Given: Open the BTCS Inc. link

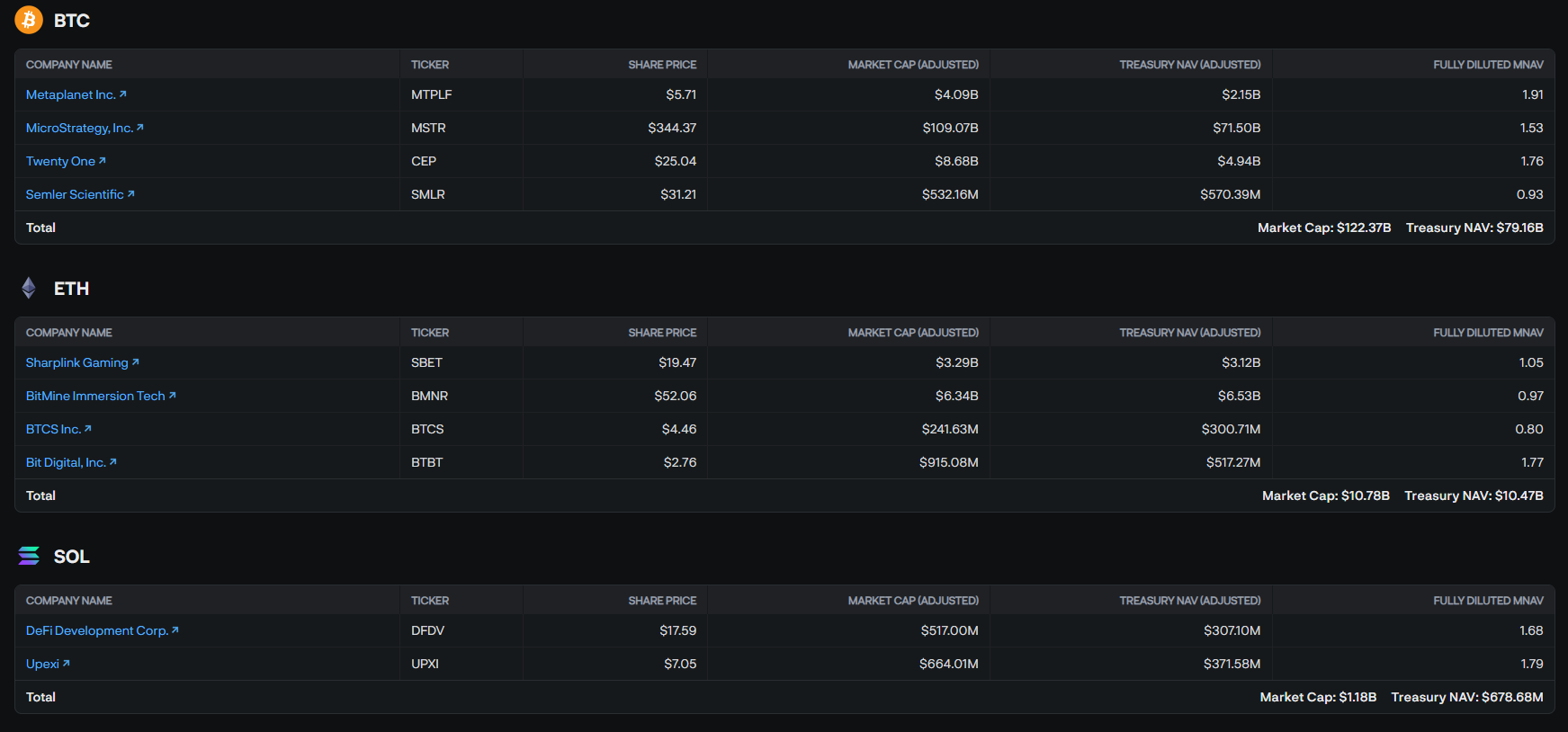Looking at the screenshot, I should [58, 429].
